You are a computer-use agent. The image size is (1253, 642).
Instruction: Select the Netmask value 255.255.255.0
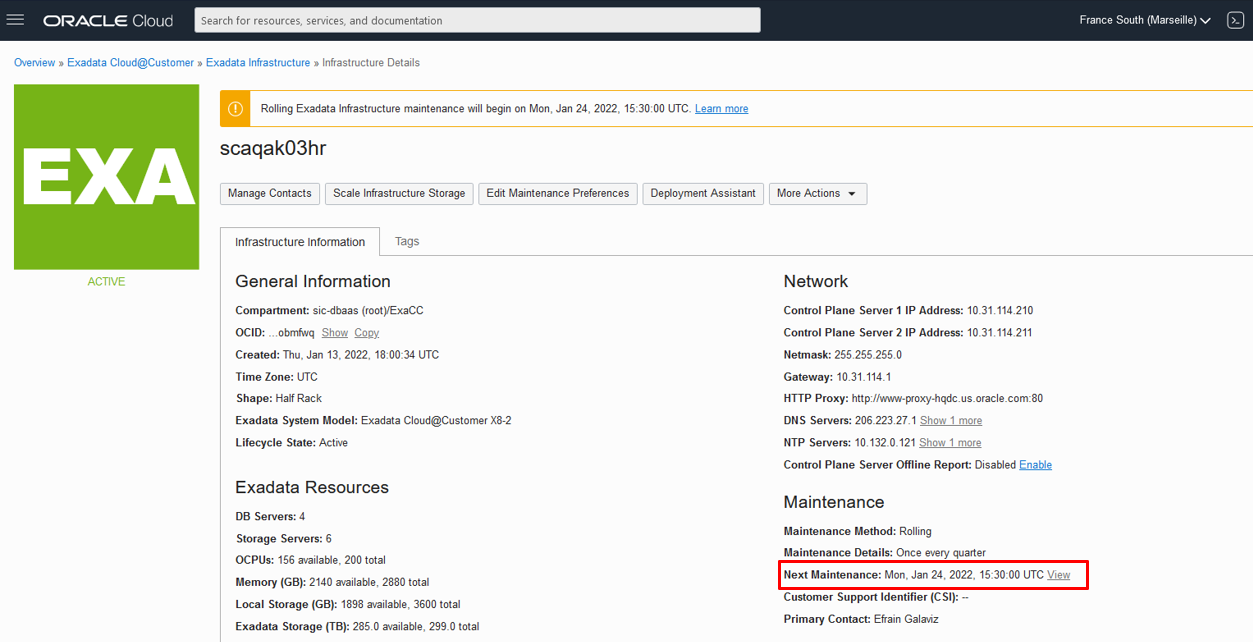tap(868, 355)
